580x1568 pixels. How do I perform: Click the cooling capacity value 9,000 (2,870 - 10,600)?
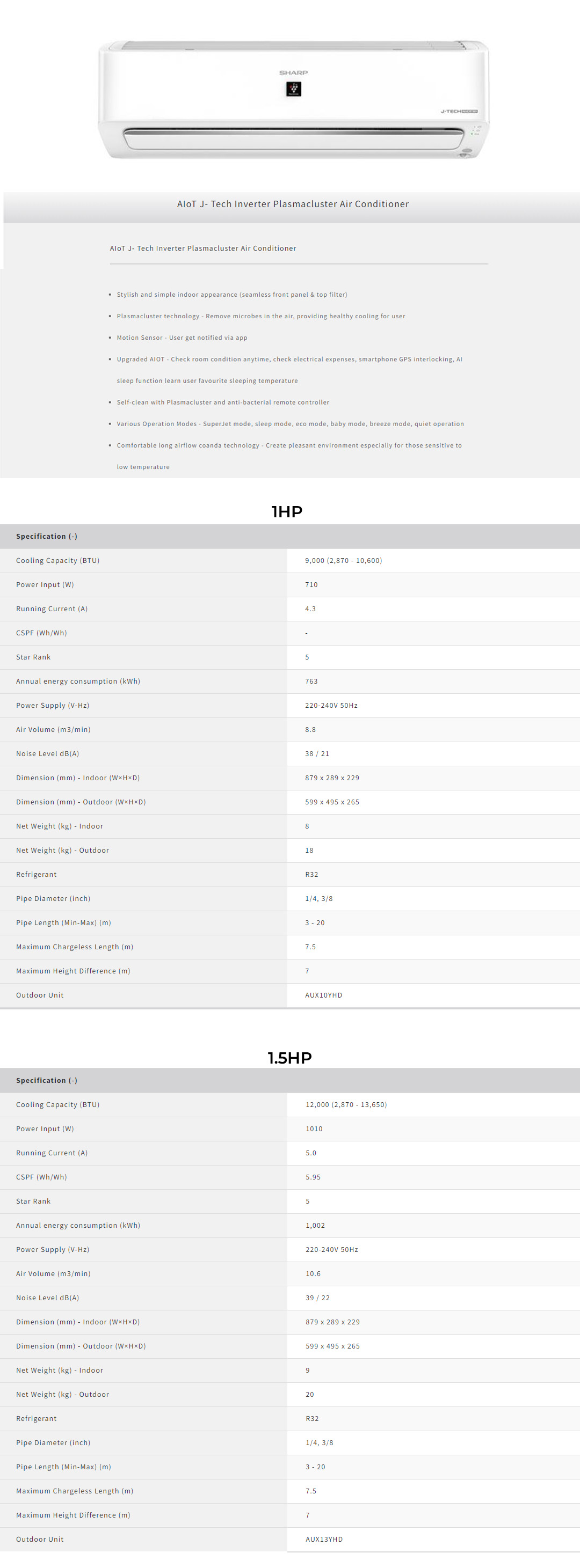(344, 561)
